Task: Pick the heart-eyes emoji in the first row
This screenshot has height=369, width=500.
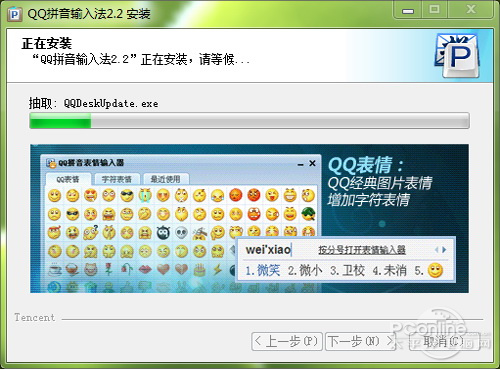Action: pos(91,195)
